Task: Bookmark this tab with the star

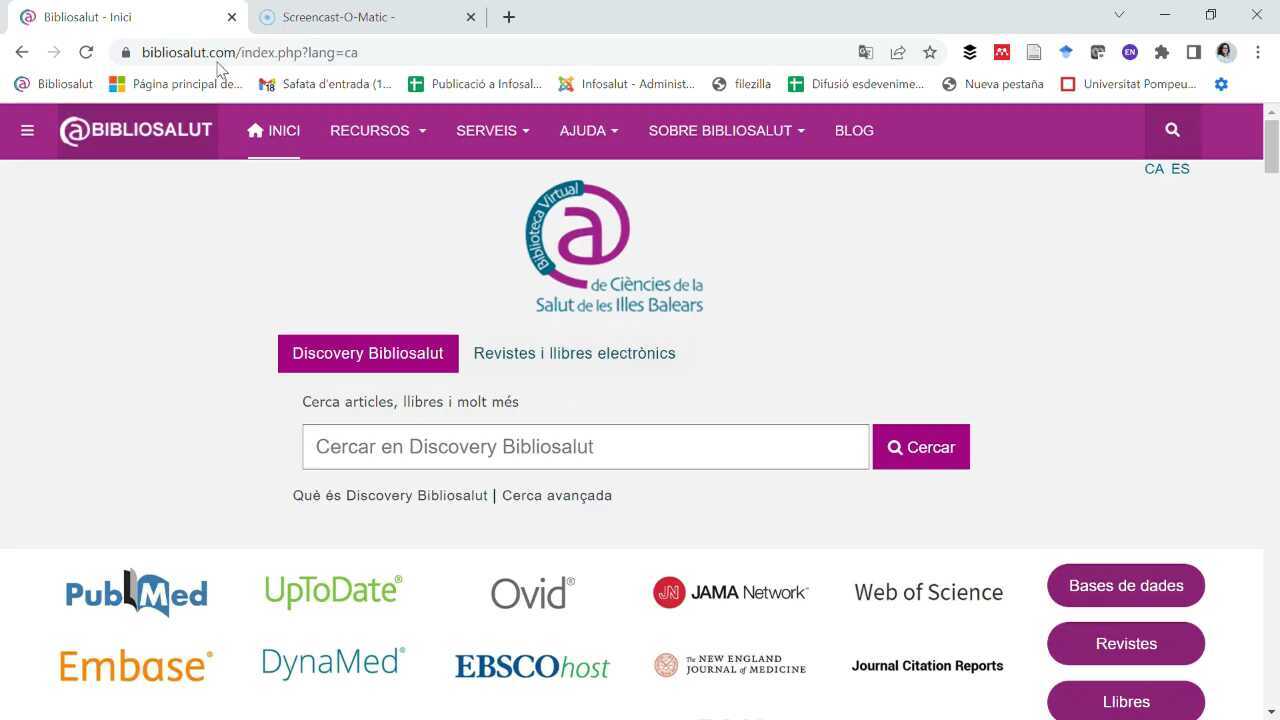Action: 930,52
